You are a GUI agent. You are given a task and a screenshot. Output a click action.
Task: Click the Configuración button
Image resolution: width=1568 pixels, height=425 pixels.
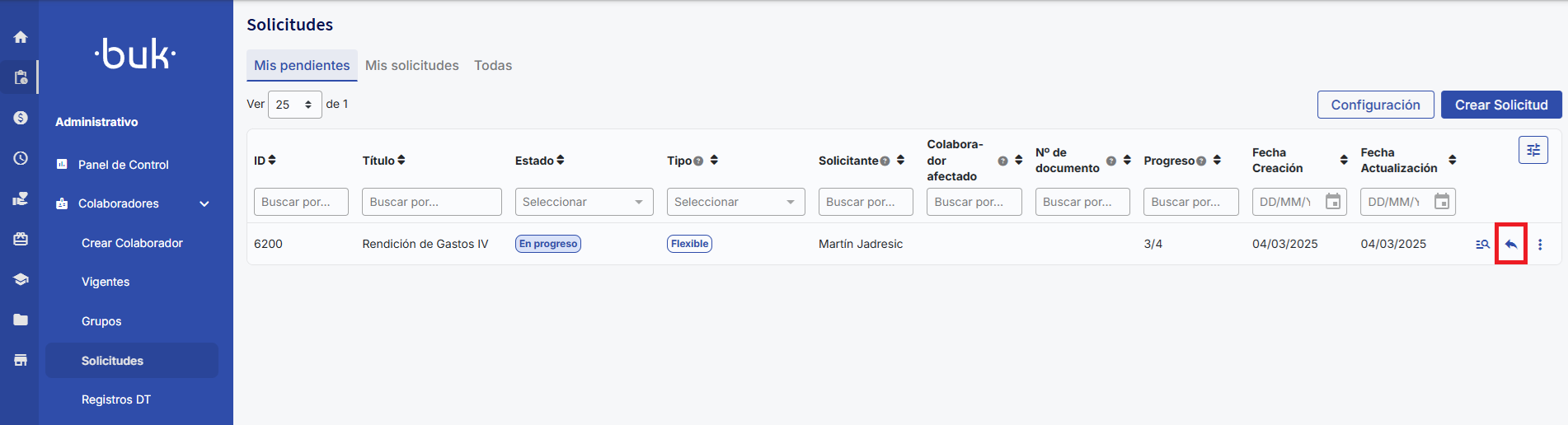1375,105
